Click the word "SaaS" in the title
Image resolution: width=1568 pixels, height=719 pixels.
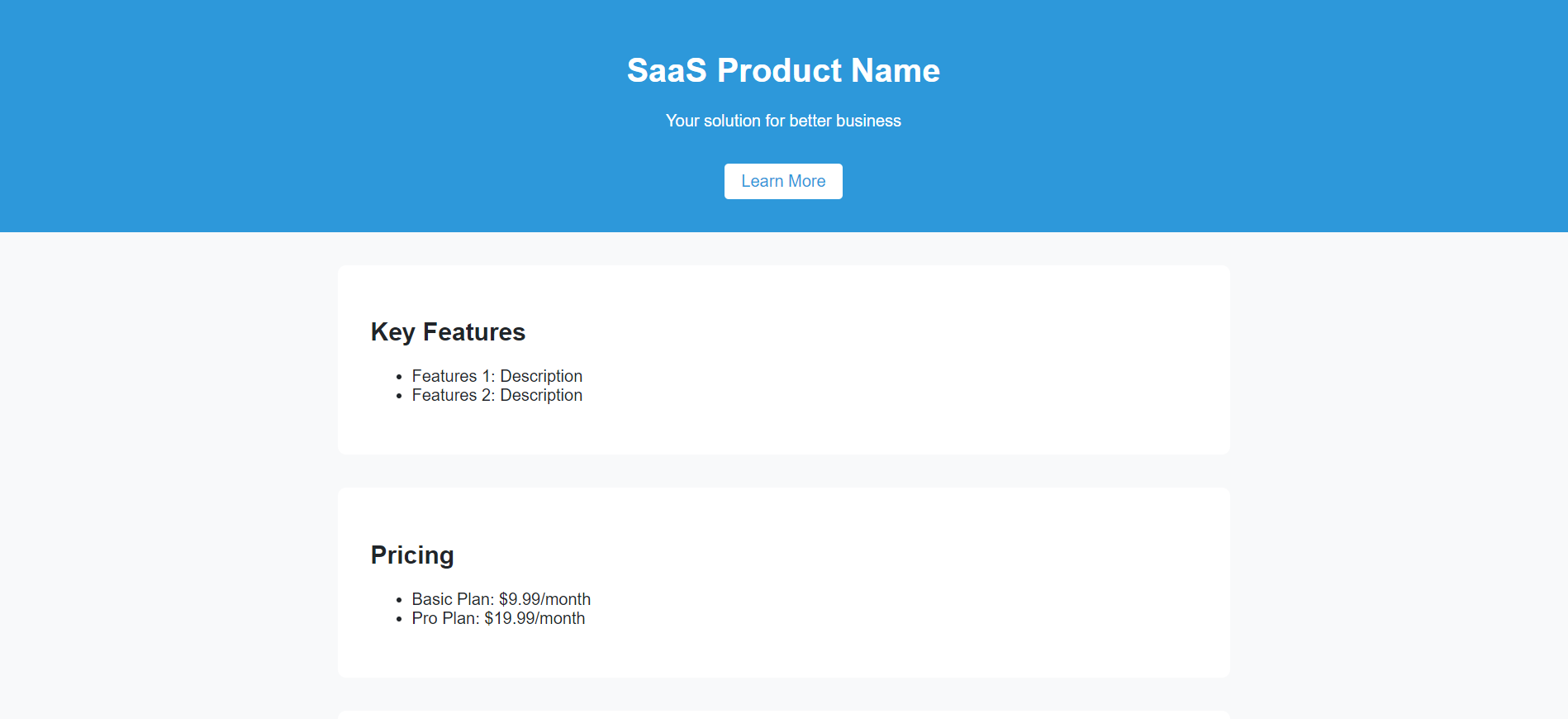(x=667, y=70)
